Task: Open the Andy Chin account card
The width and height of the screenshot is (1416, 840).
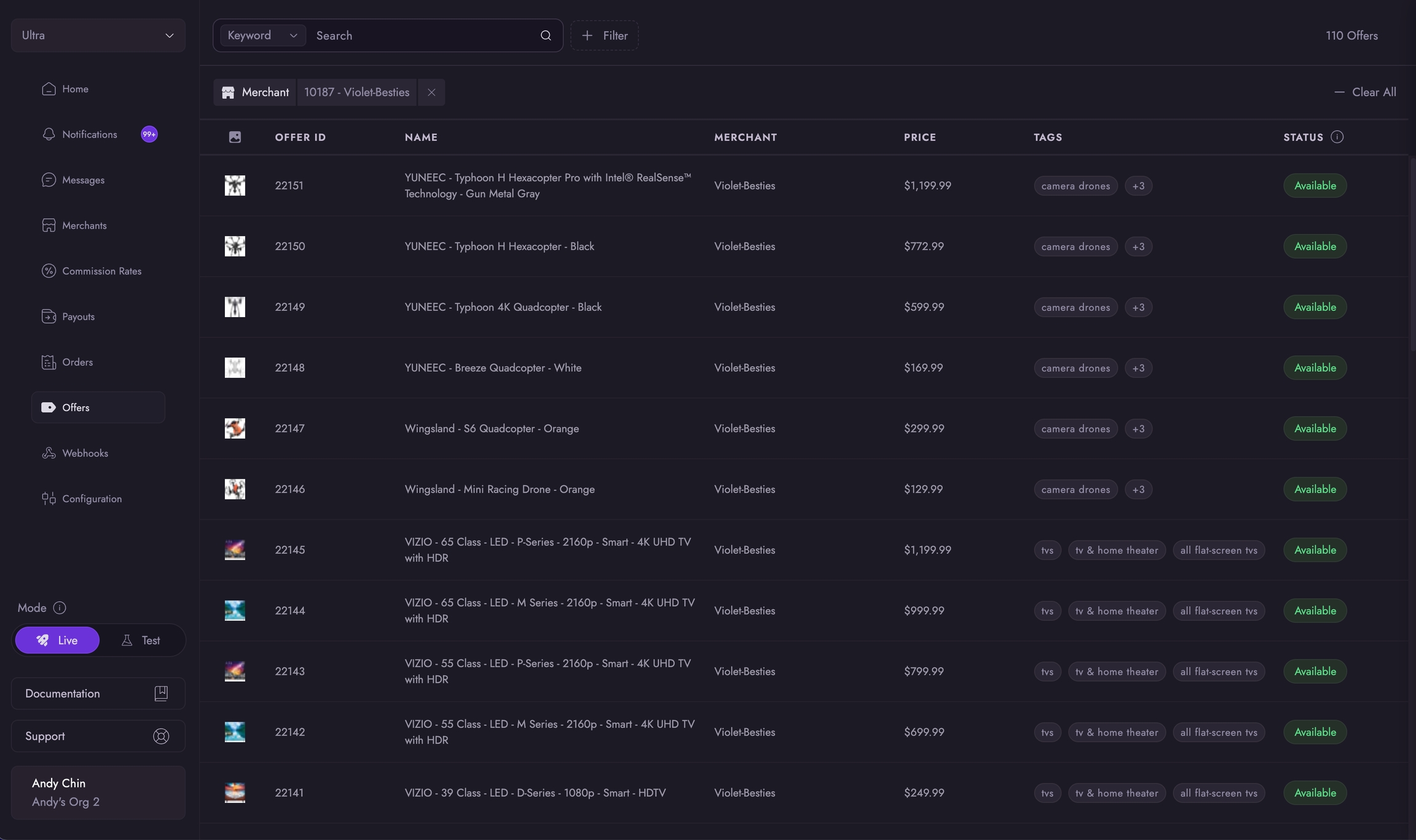Action: [x=98, y=792]
